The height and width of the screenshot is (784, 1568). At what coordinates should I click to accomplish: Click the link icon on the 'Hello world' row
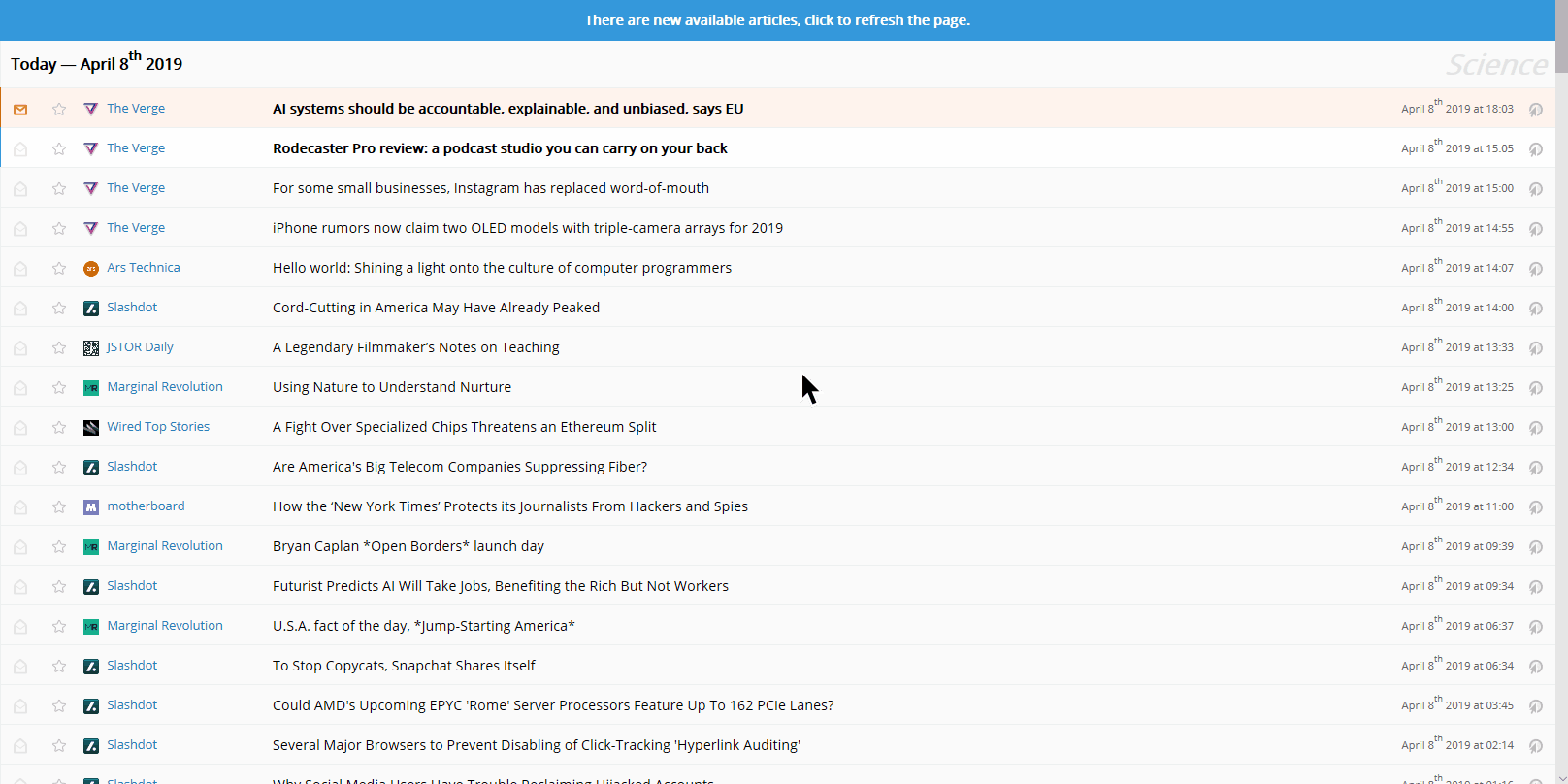[1536, 269]
